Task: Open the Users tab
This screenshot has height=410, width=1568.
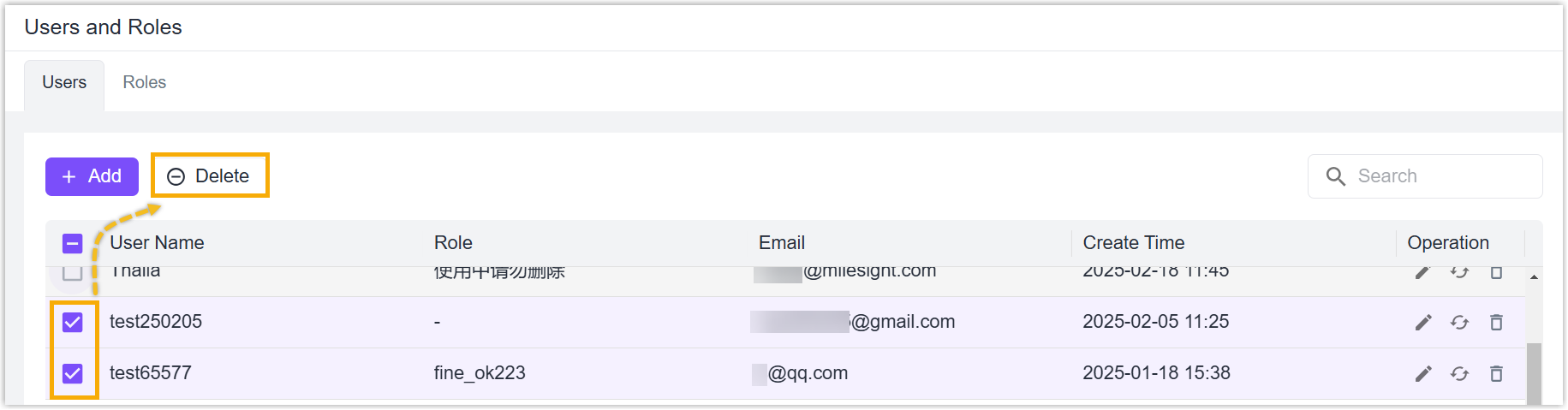Action: (x=64, y=82)
